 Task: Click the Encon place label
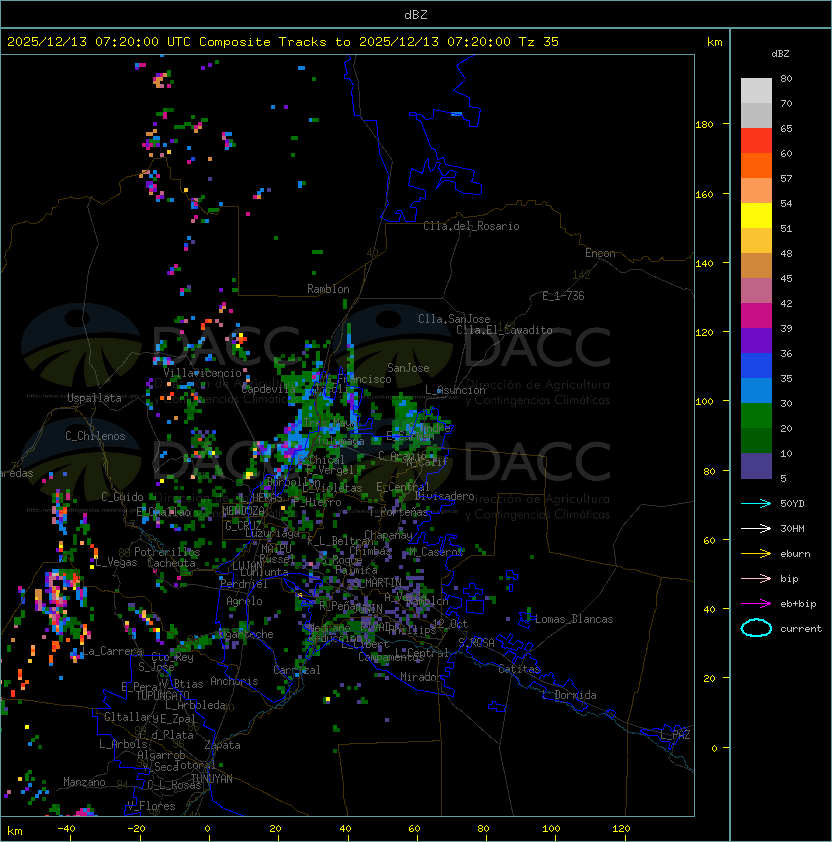(x=600, y=253)
